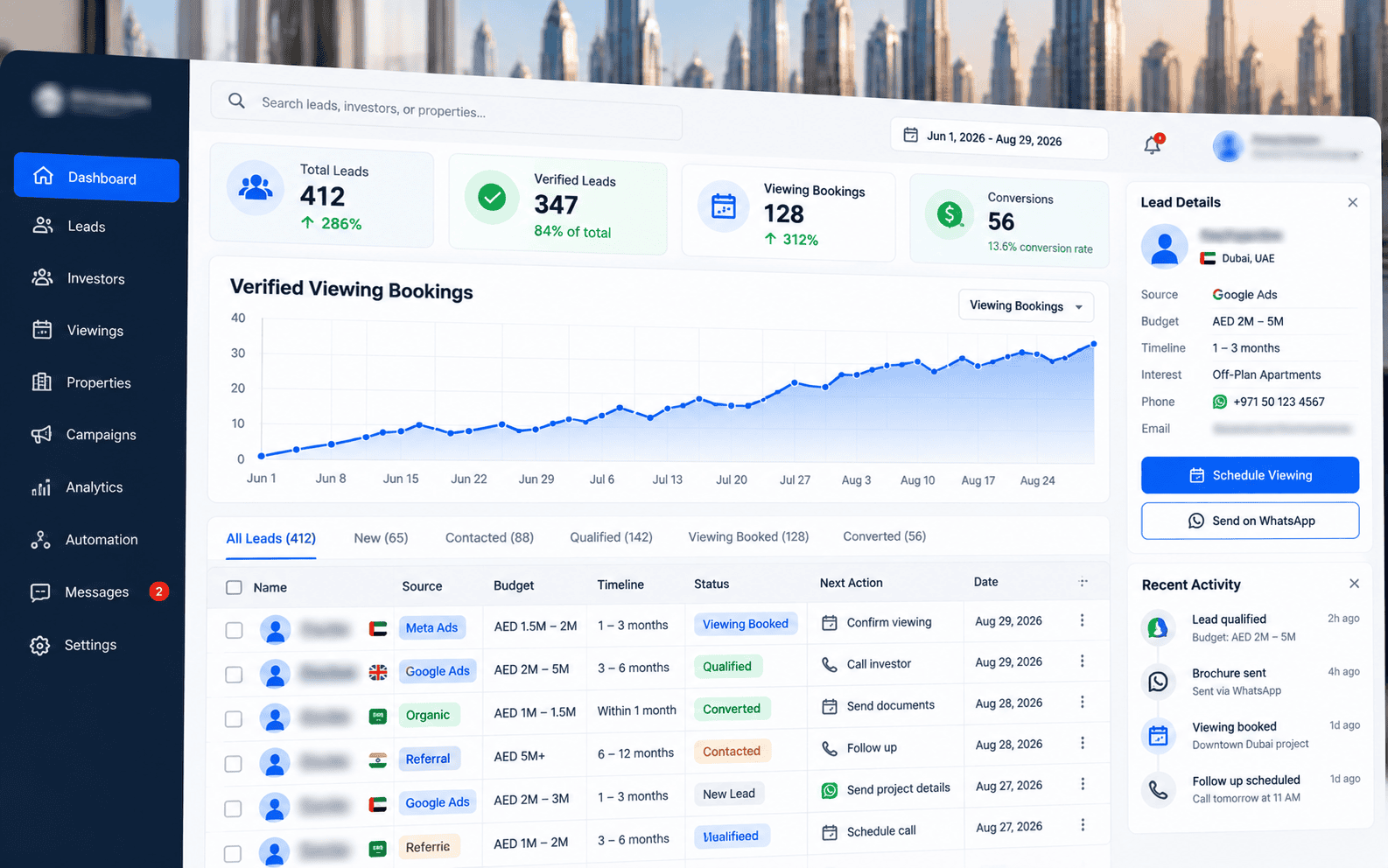This screenshot has height=868, width=1388.
Task: Switch to Viewing Booked (128) tab
Action: tap(748, 536)
